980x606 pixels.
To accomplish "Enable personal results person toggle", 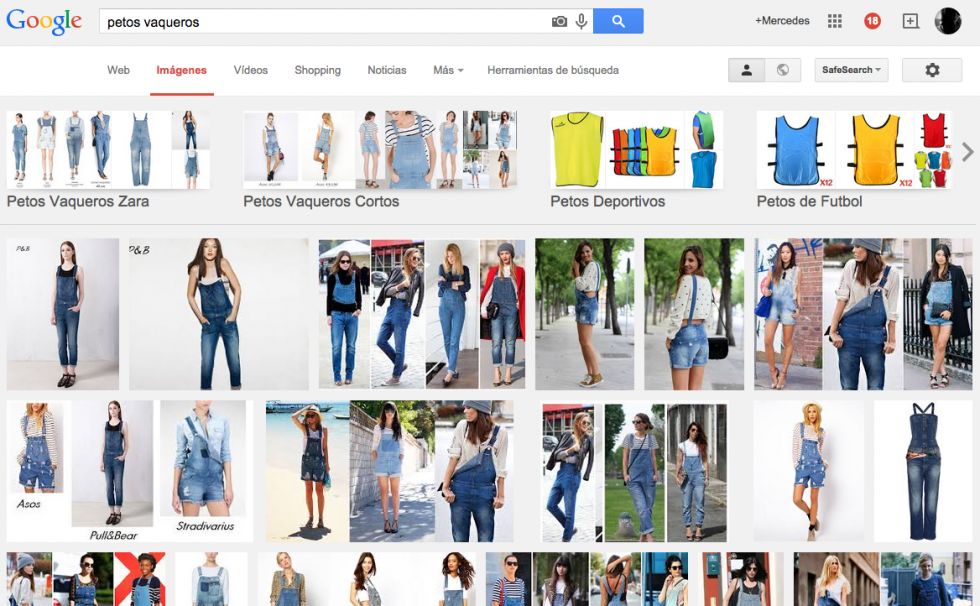I will point(746,70).
